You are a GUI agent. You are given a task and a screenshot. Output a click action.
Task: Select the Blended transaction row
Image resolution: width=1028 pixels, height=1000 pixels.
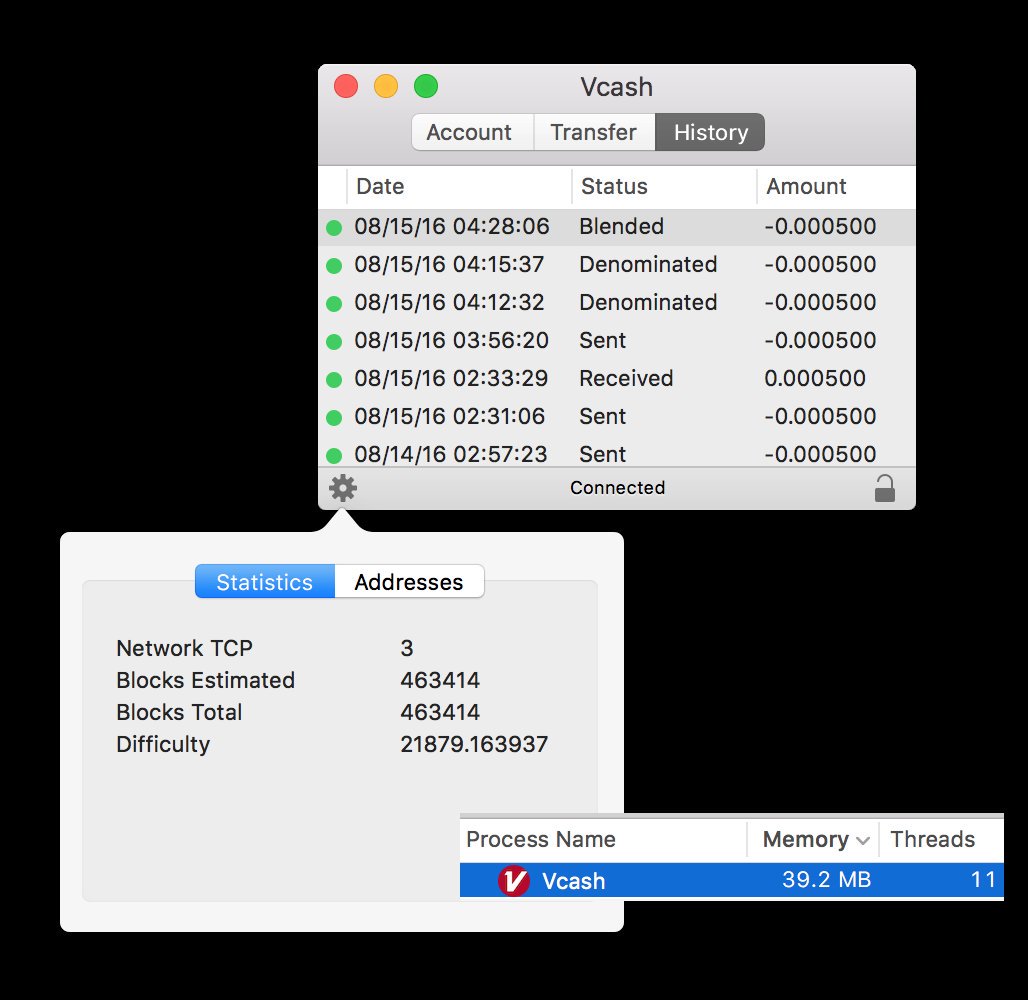tap(617, 227)
